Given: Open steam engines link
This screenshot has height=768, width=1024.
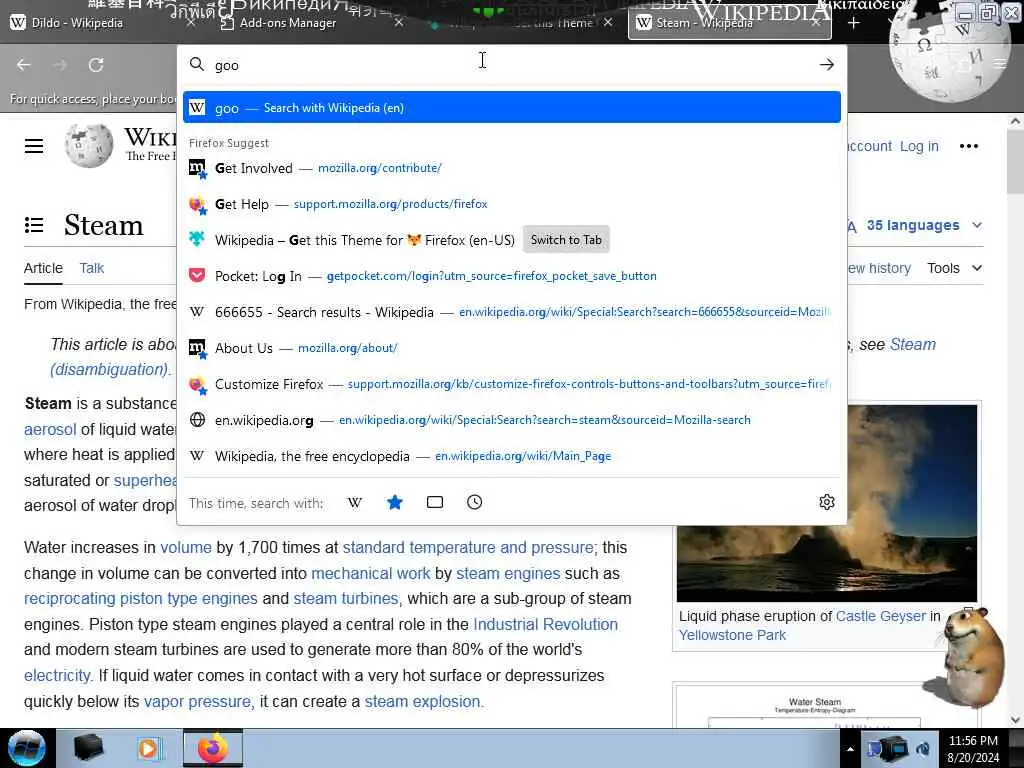Looking at the screenshot, I should (x=508, y=573).
